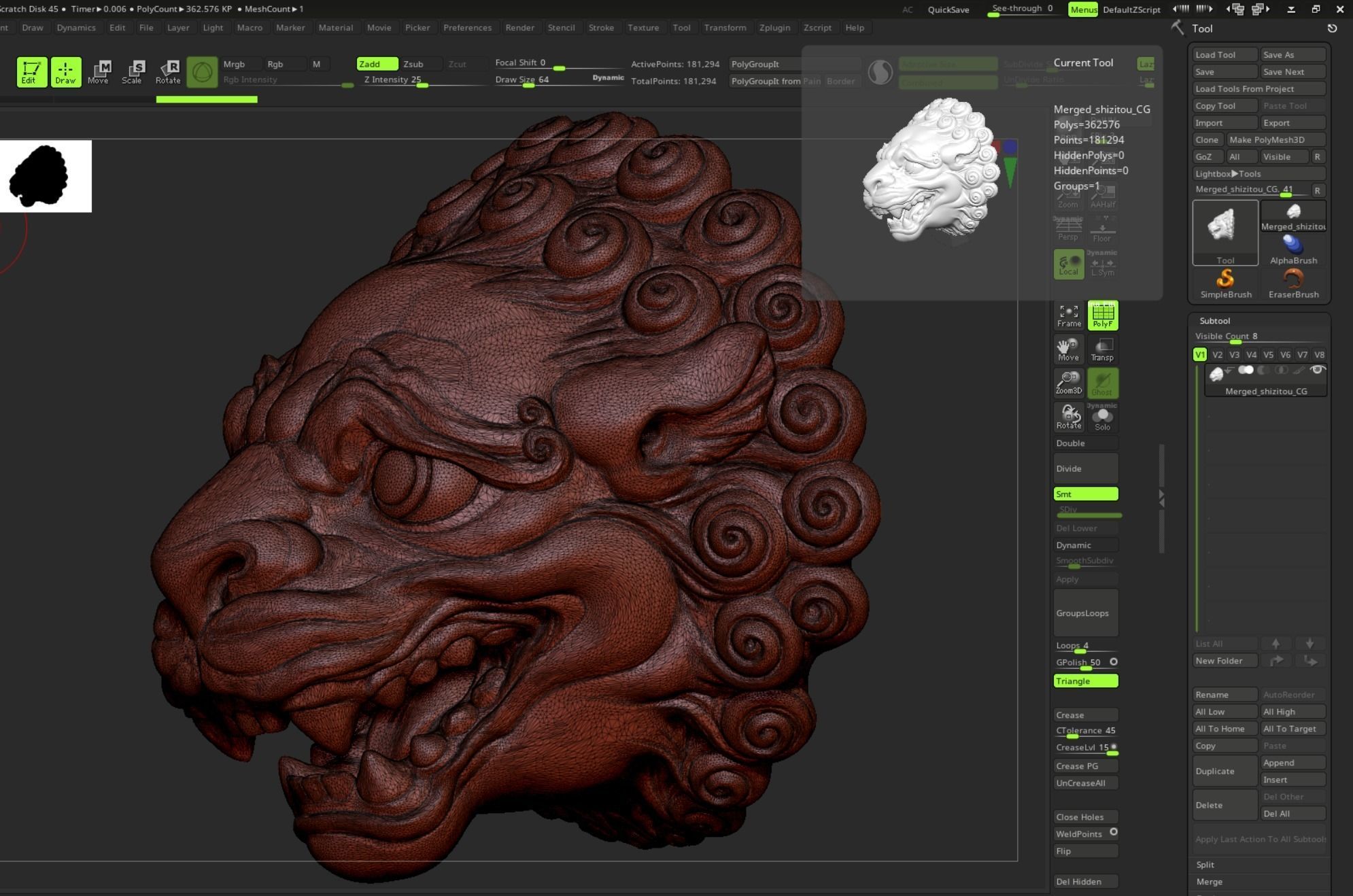Adjust the Draw Size slider
Screen dimensions: 1353x896
point(559,80)
